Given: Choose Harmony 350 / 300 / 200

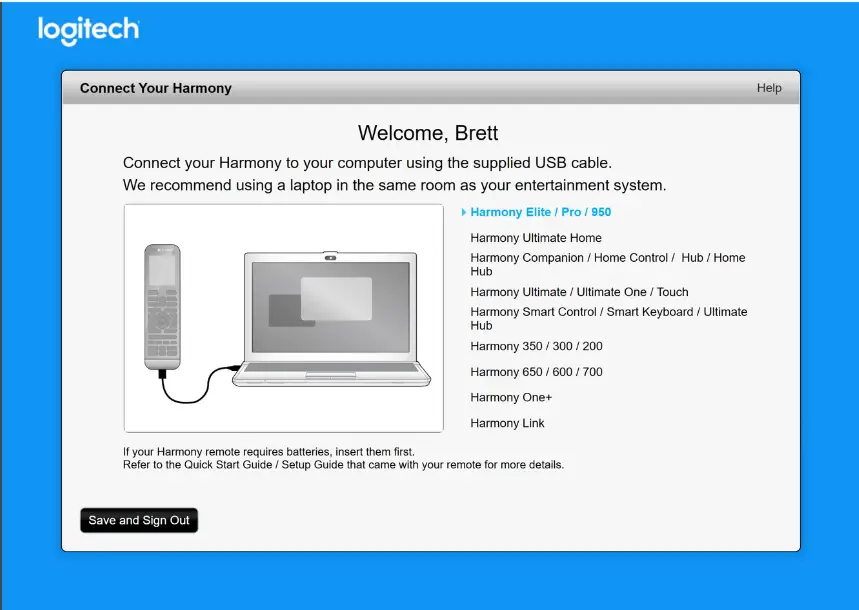Looking at the screenshot, I should 536,346.
